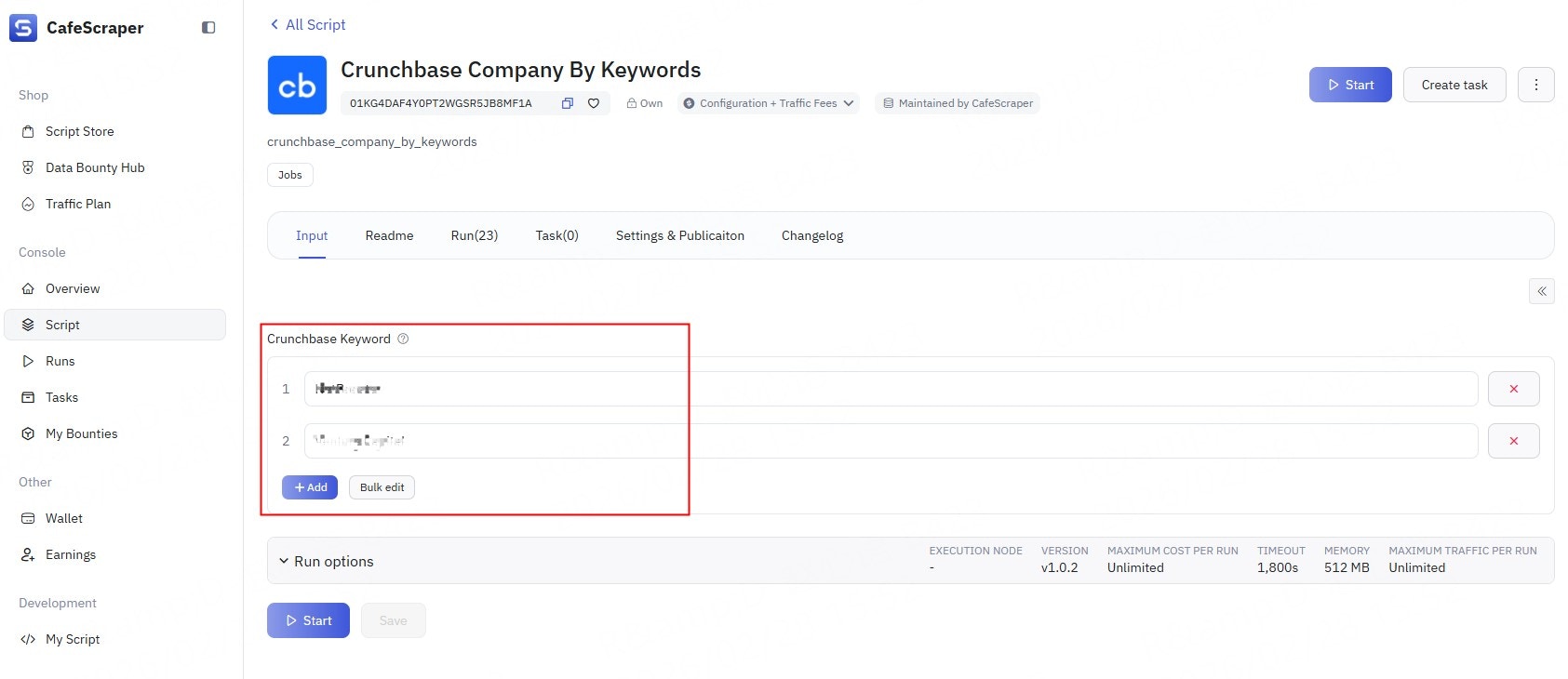Open the Changelog tab

pos(812,235)
